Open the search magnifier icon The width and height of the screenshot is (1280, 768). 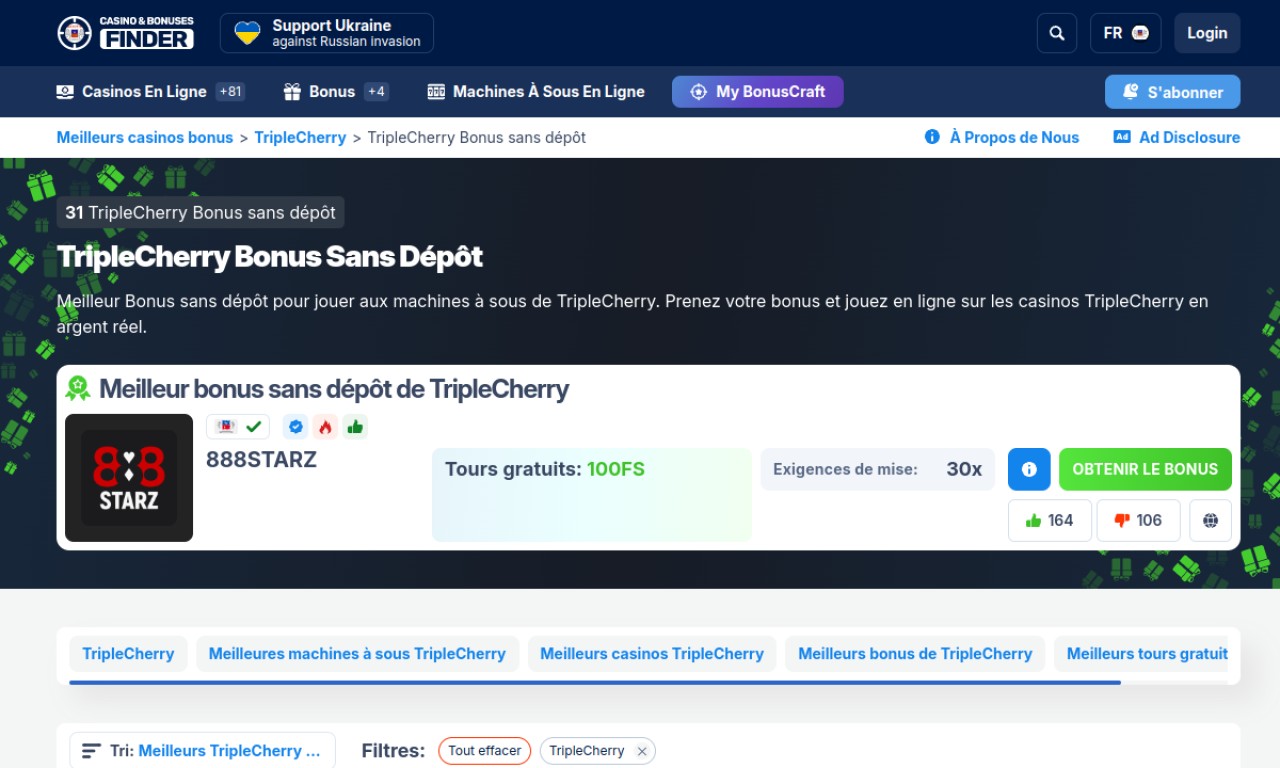(1057, 33)
